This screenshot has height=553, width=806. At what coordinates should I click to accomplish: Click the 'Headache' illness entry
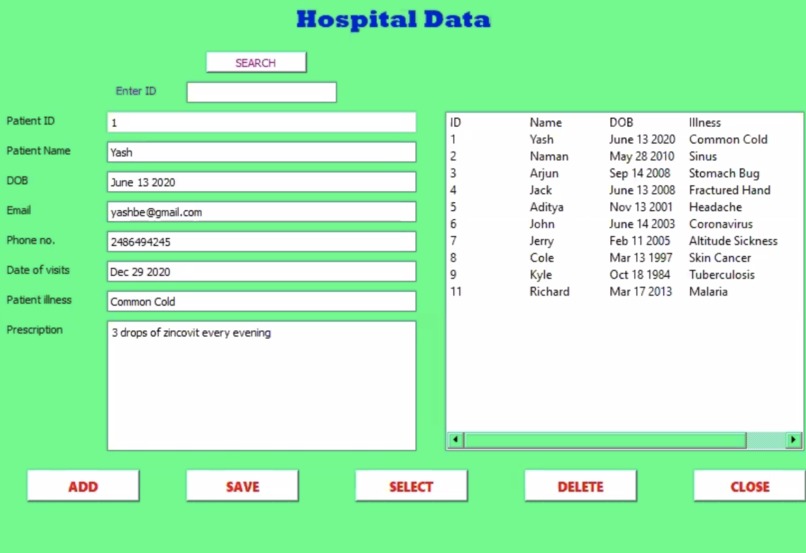click(716, 207)
